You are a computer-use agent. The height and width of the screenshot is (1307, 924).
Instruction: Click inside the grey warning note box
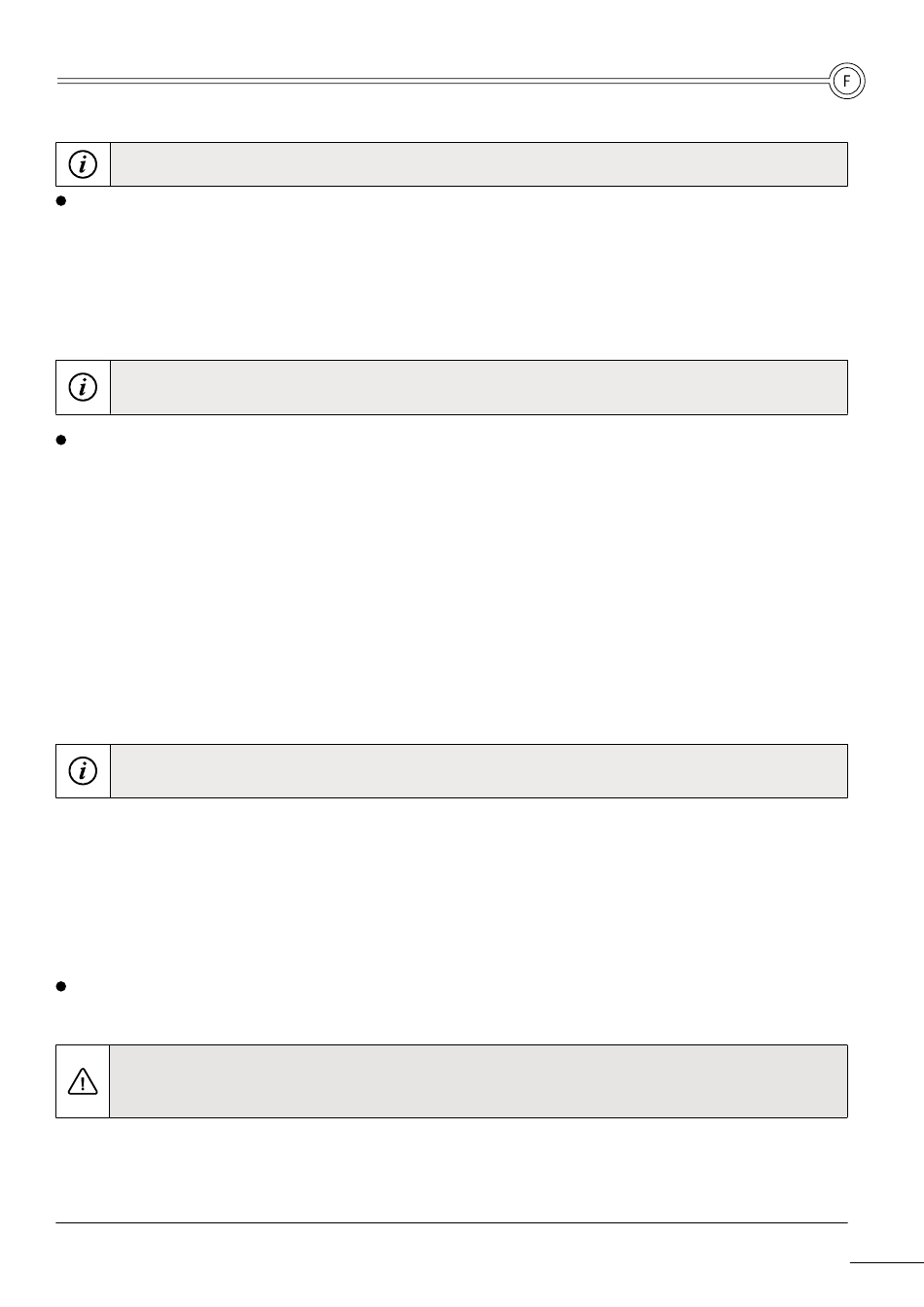(479, 1081)
